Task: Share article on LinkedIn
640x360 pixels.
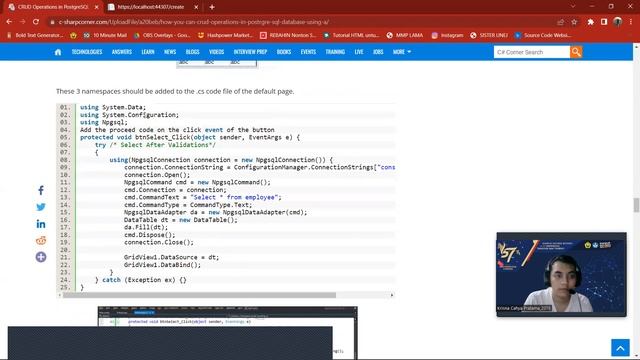Action: [41, 224]
